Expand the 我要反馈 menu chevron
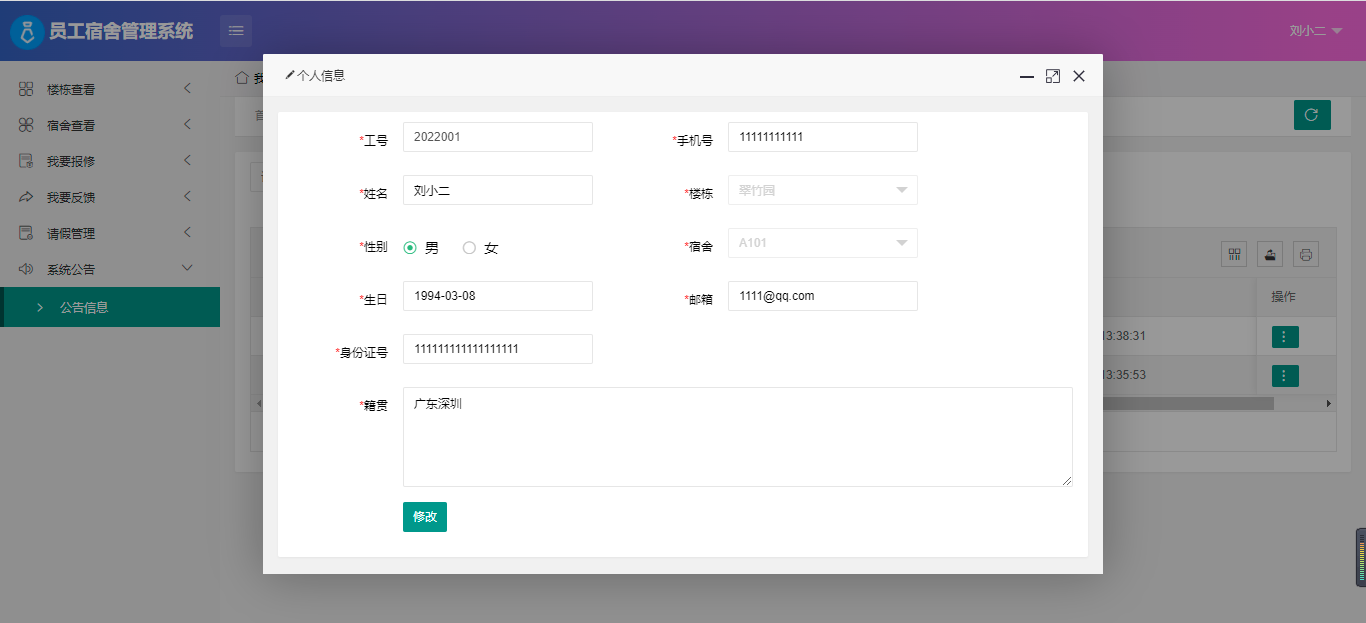Screen dimensions: 1366x623 click(187, 197)
